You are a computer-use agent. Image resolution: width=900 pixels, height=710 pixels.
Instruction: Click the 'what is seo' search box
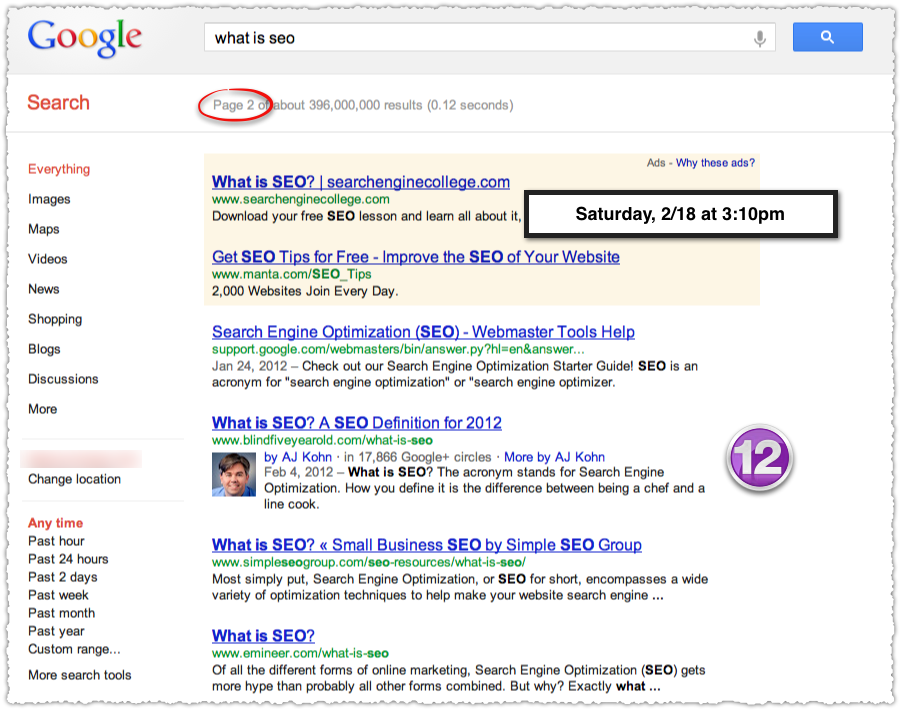489,38
